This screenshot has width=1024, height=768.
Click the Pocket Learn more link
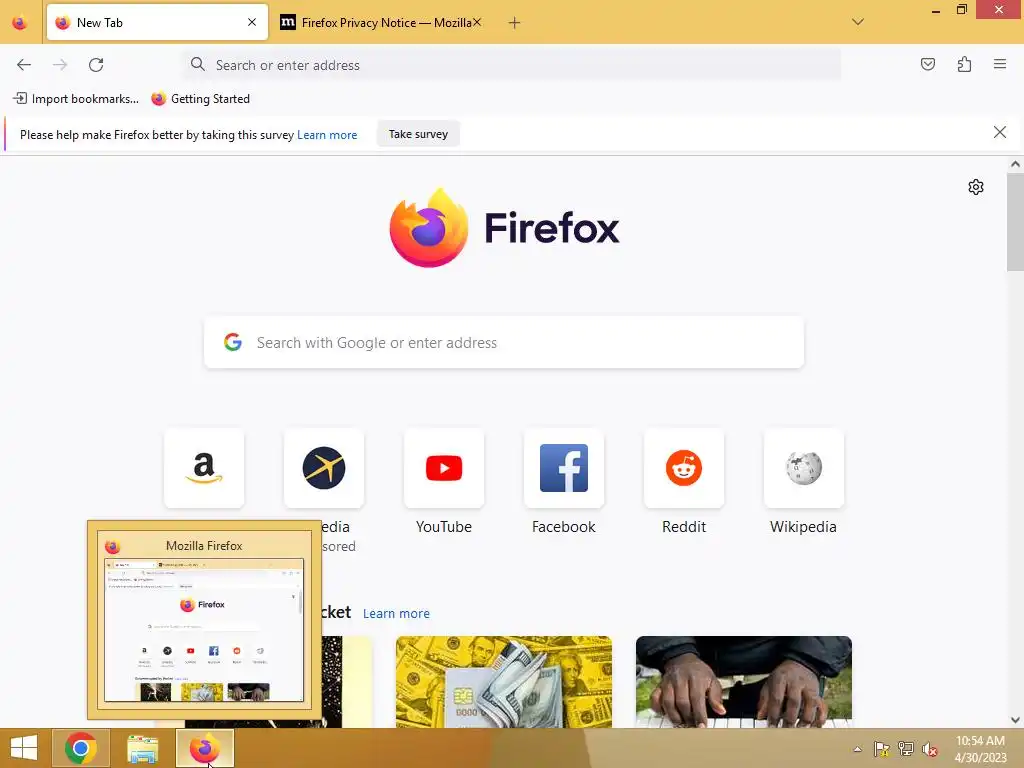[x=396, y=614]
